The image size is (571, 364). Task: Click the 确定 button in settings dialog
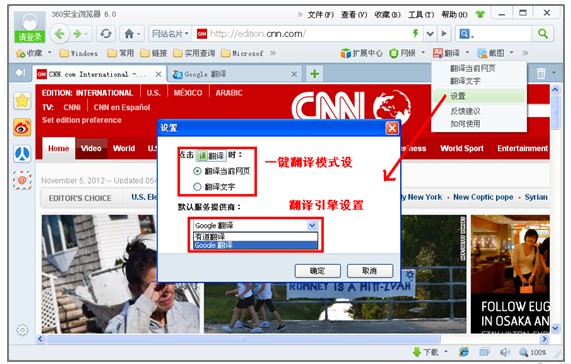point(318,271)
